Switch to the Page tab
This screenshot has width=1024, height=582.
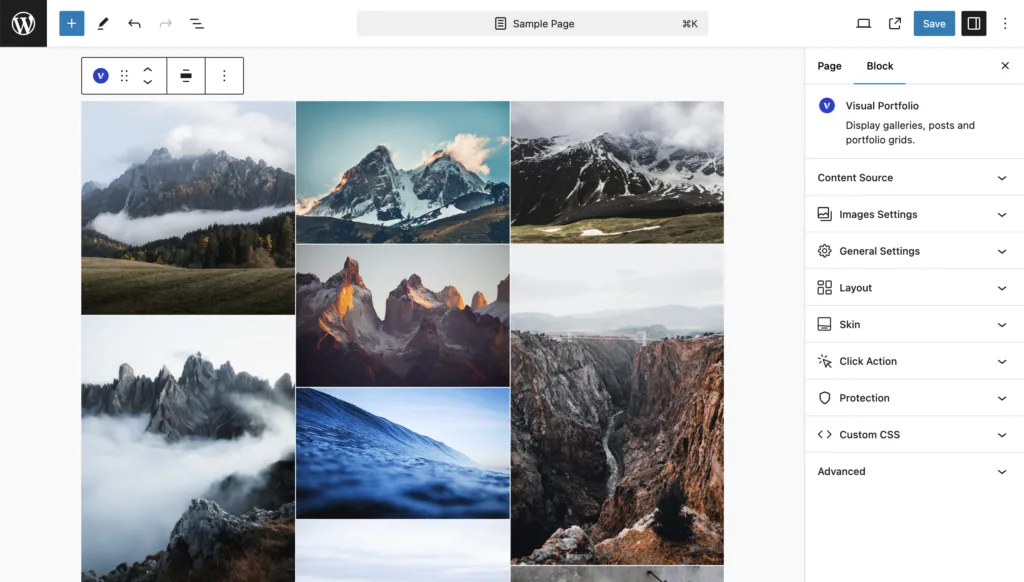click(x=829, y=66)
